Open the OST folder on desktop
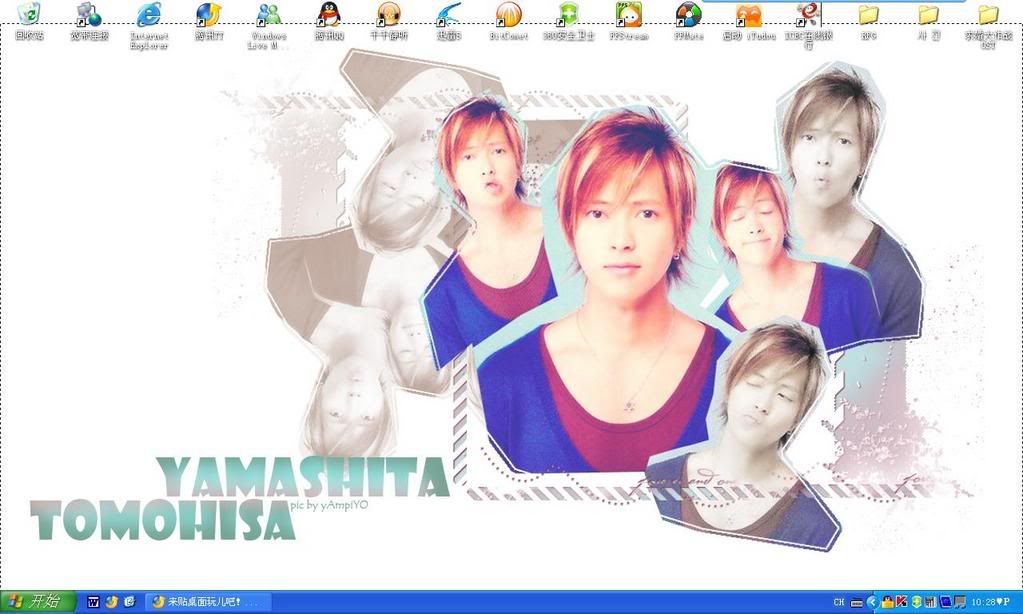 click(988, 15)
